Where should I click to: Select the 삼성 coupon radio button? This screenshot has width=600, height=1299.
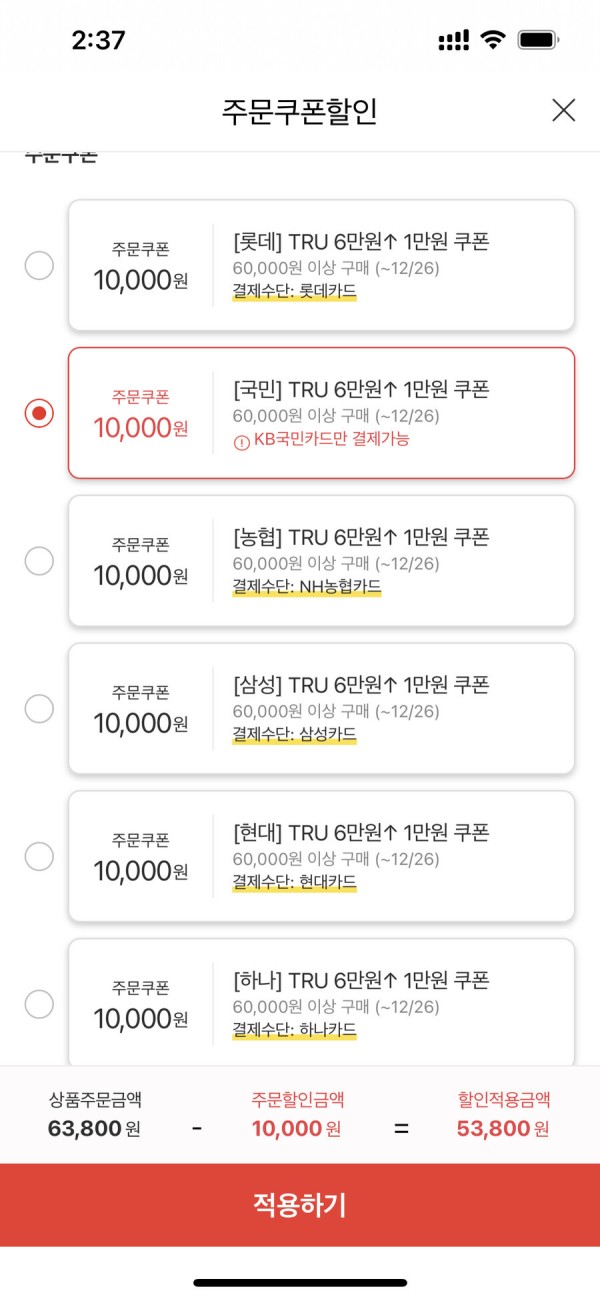pyautogui.click(x=39, y=709)
